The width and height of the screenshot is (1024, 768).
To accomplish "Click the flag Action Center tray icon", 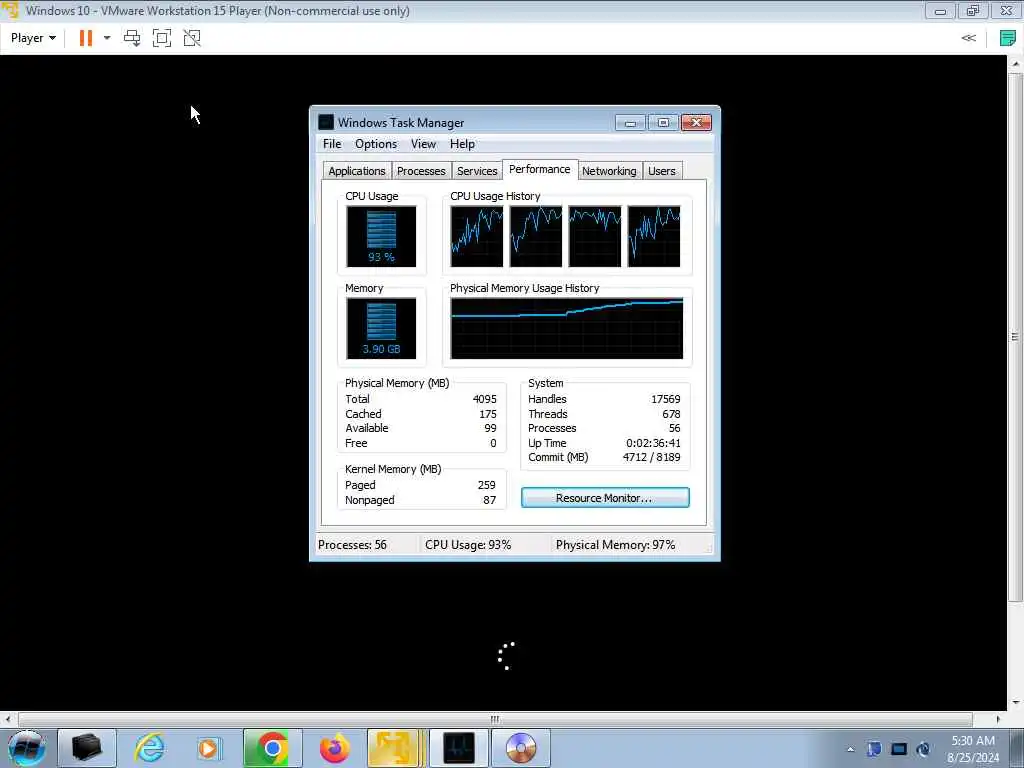I will point(874,749).
